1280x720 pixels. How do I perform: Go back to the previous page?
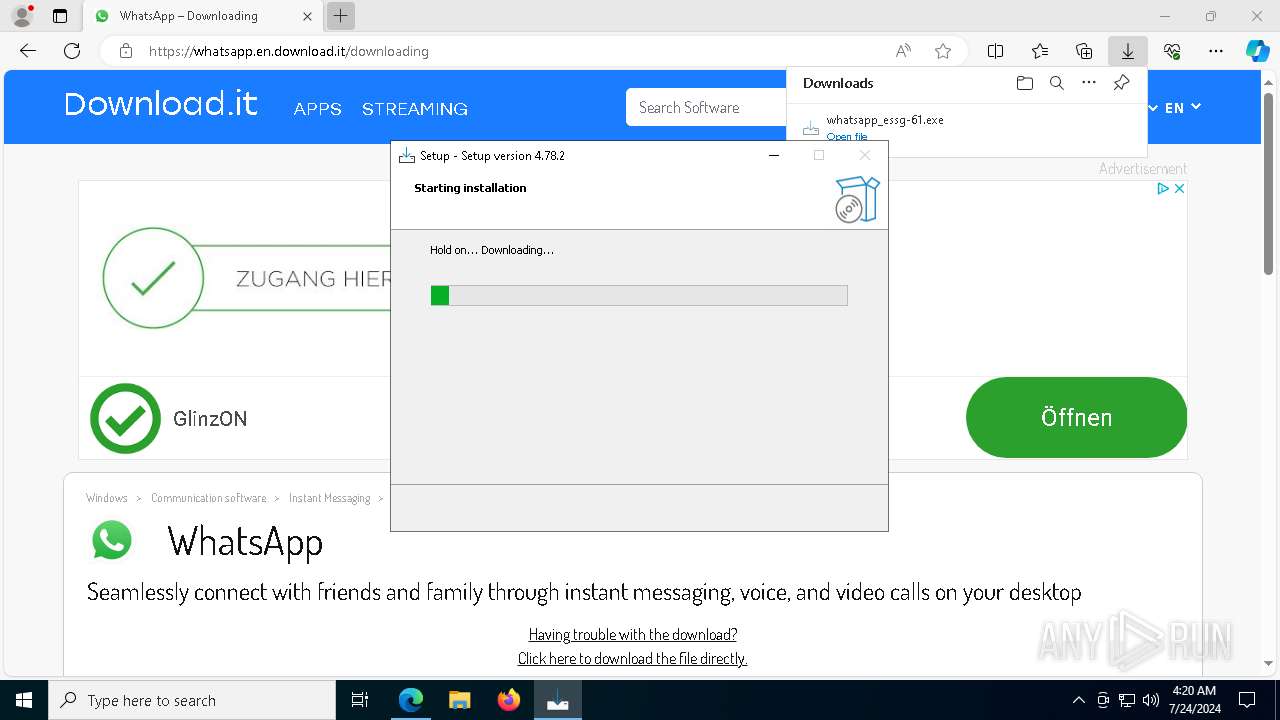[x=28, y=51]
